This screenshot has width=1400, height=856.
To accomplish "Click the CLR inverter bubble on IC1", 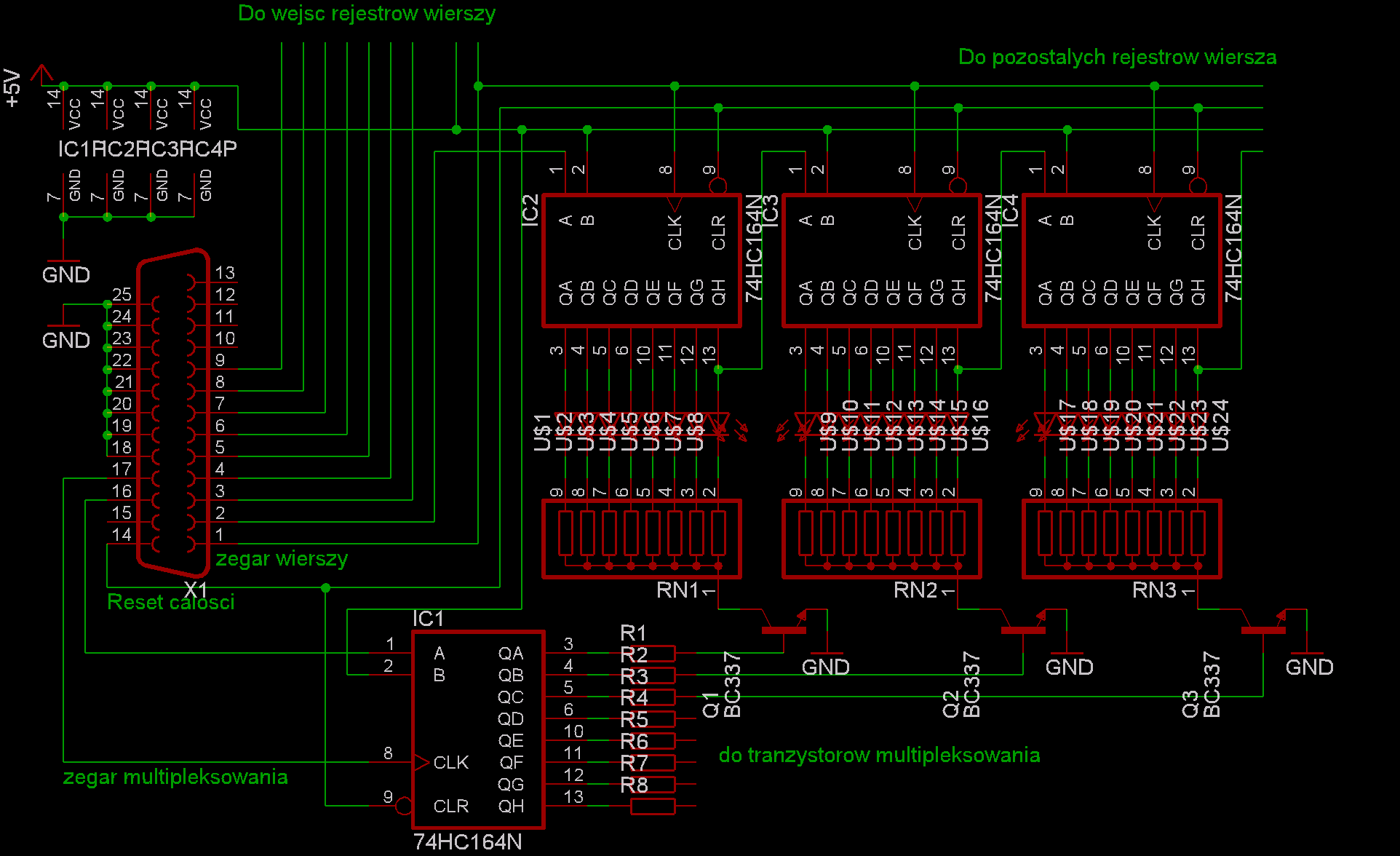I will click(x=404, y=806).
